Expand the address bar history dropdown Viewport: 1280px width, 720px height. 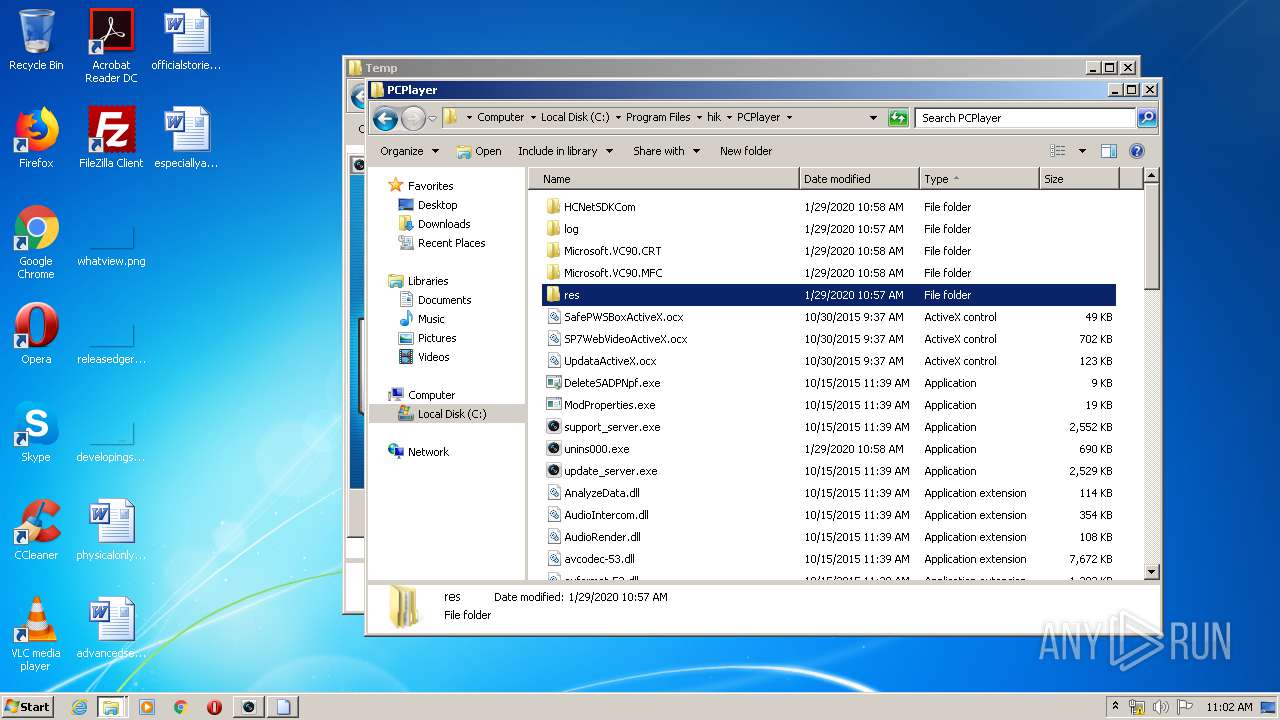click(x=874, y=118)
